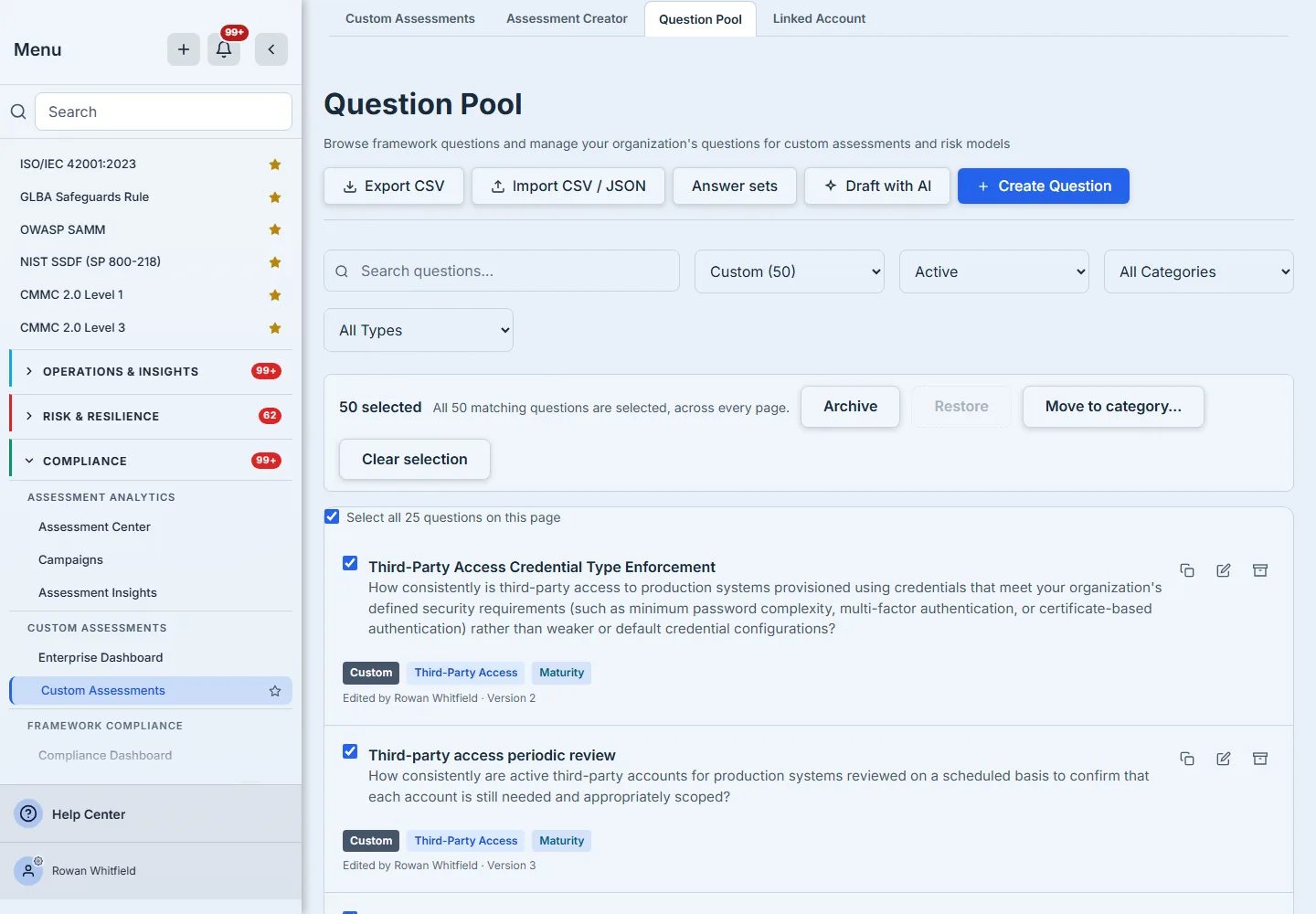Open Answer sets
This screenshot has width=1316, height=914.
pos(735,186)
